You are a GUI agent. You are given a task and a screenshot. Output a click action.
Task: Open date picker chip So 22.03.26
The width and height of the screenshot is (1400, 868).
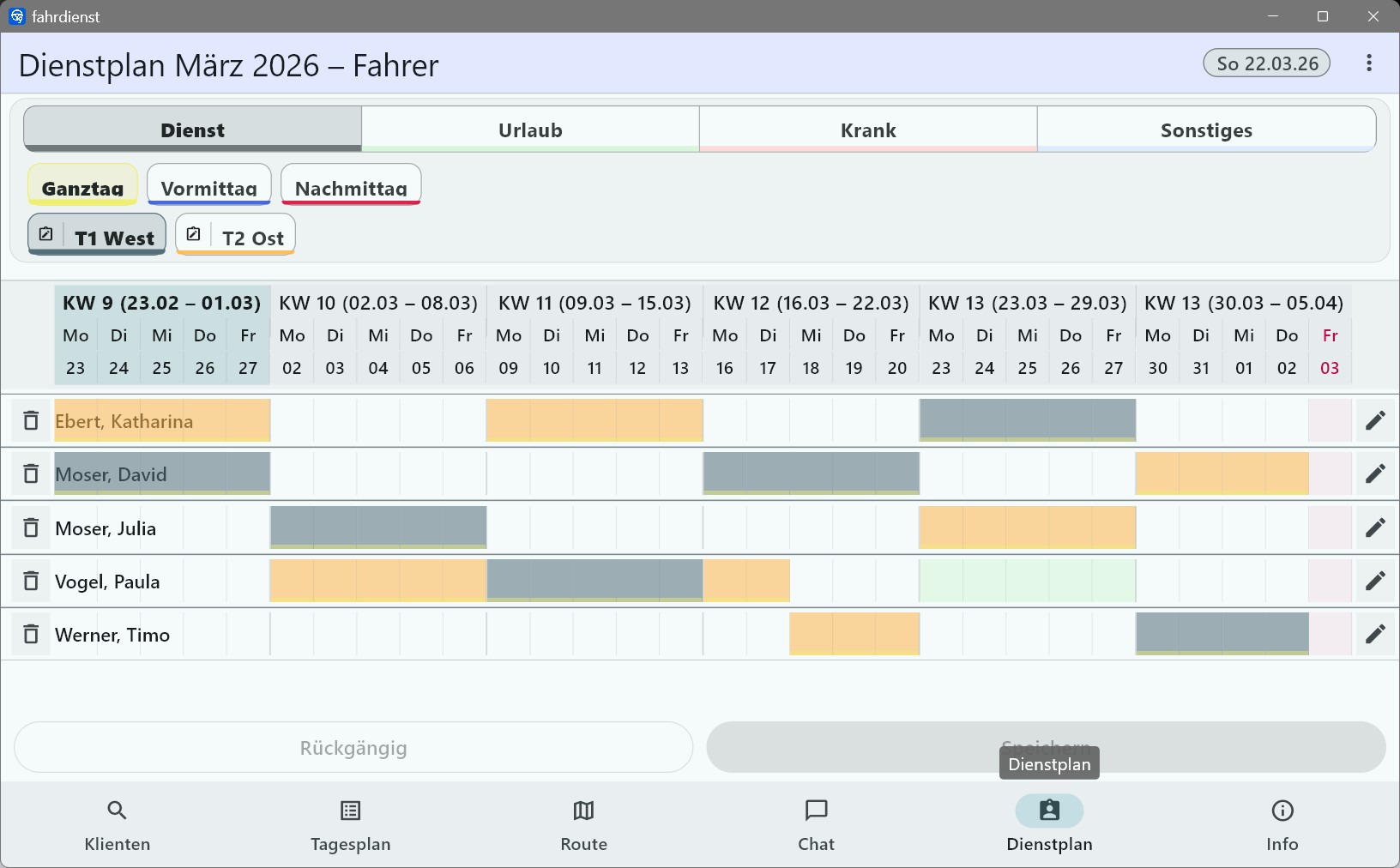tap(1267, 63)
